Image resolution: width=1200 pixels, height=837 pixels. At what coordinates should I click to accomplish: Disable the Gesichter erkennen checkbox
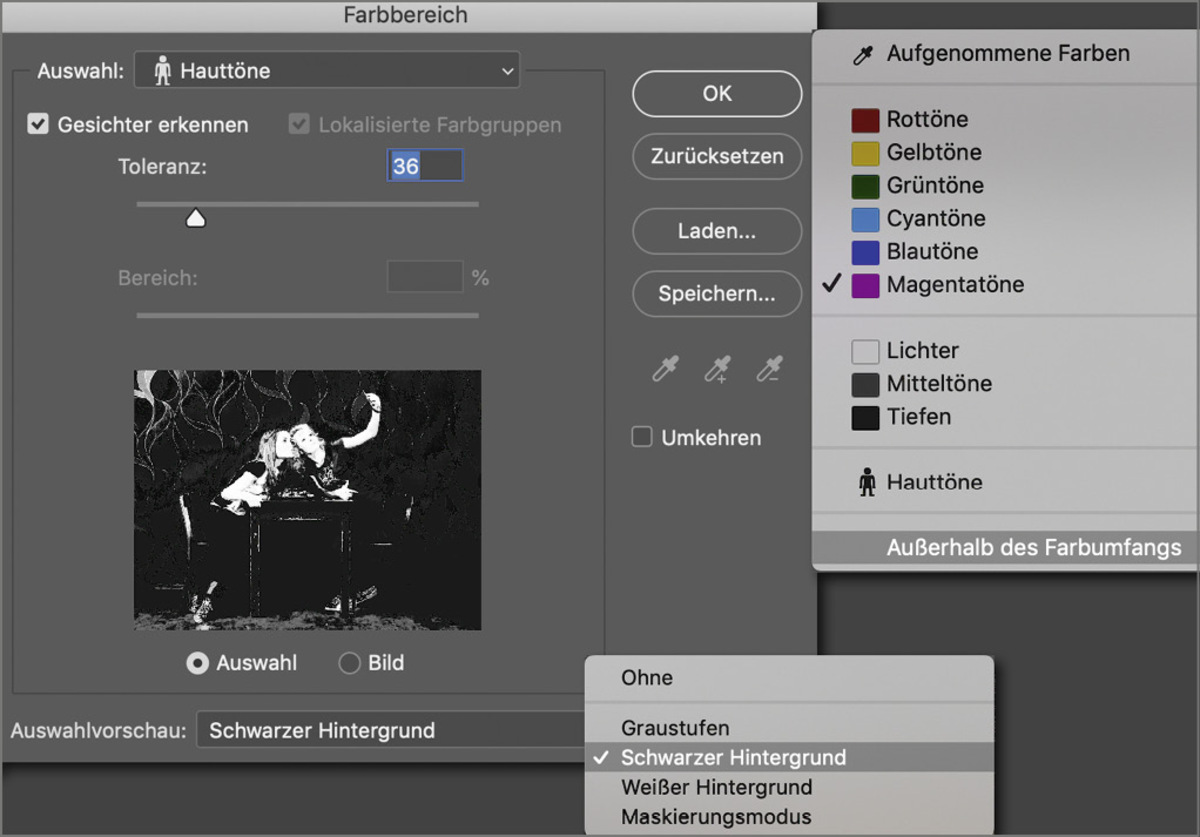click(x=37, y=124)
